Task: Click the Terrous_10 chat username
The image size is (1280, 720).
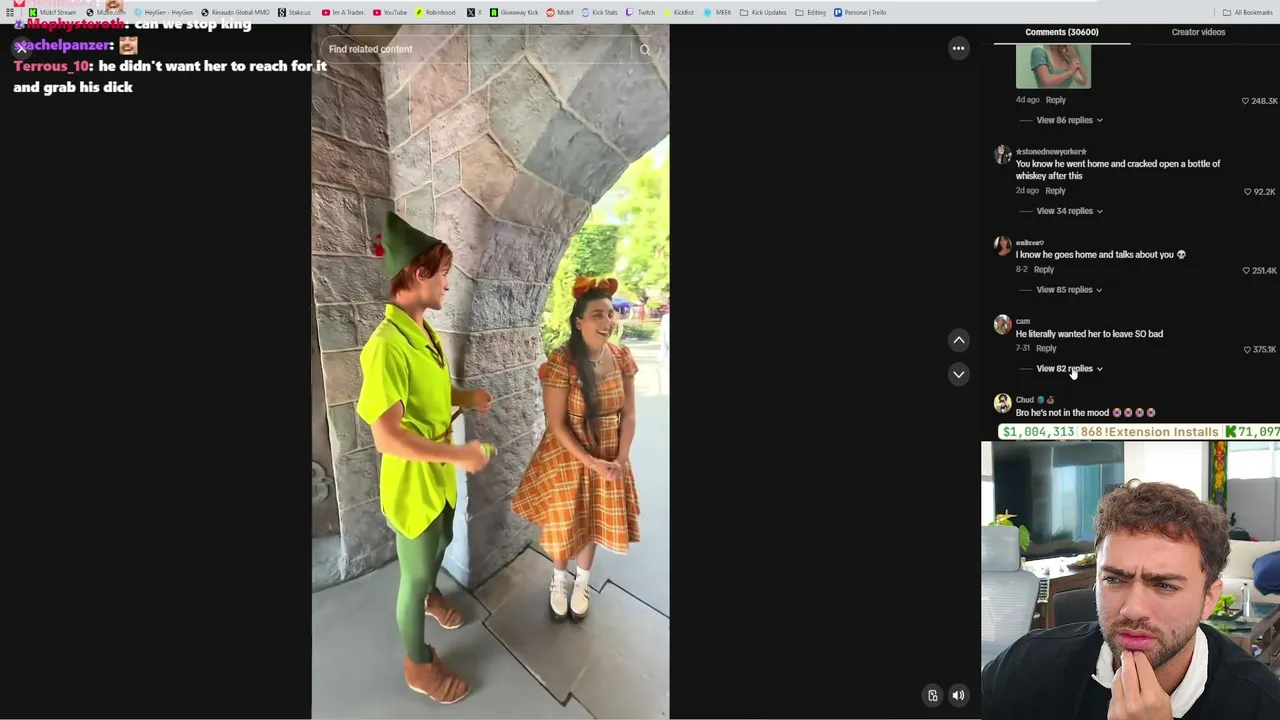Action: 52,66
